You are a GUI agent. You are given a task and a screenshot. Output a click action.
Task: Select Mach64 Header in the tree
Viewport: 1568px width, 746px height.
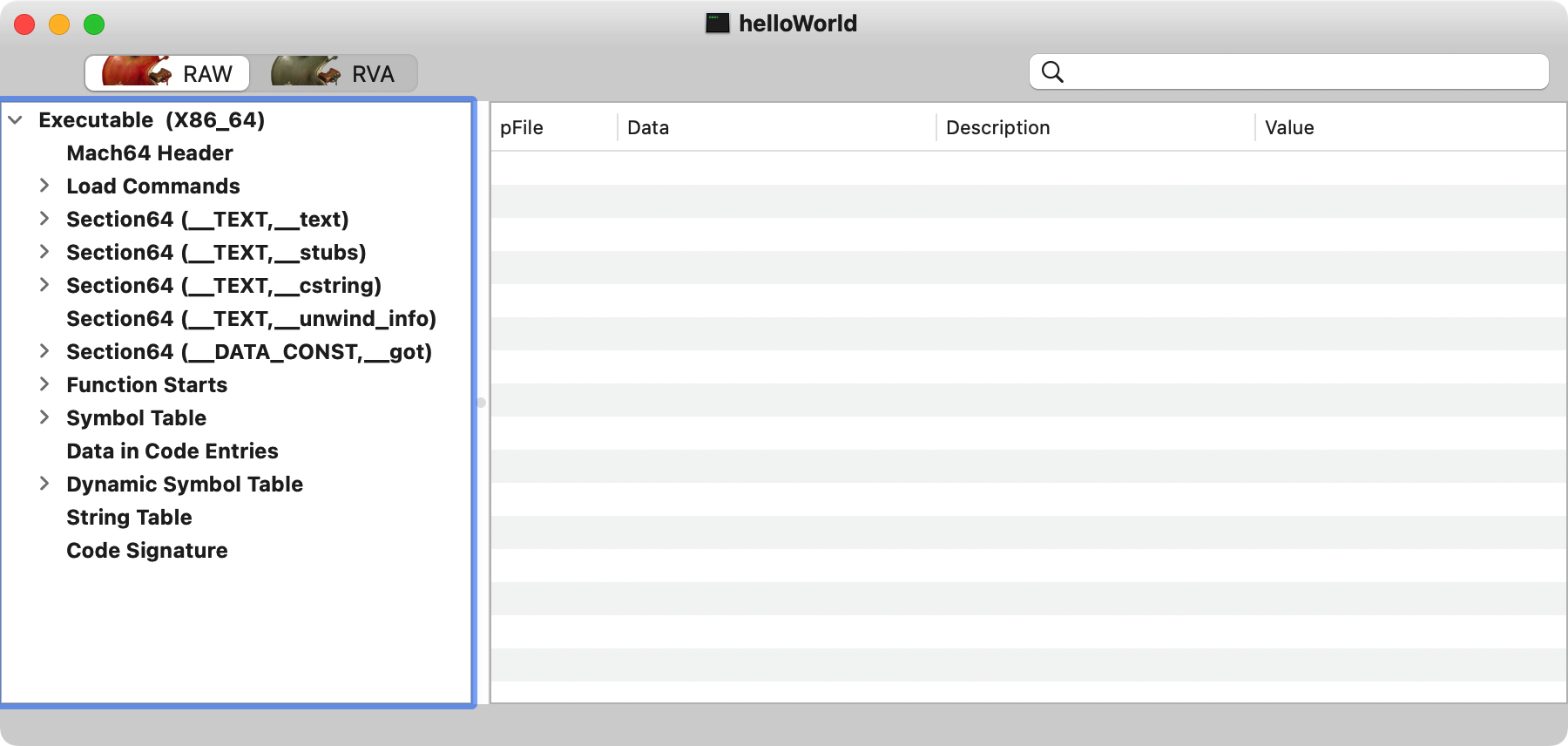150,153
